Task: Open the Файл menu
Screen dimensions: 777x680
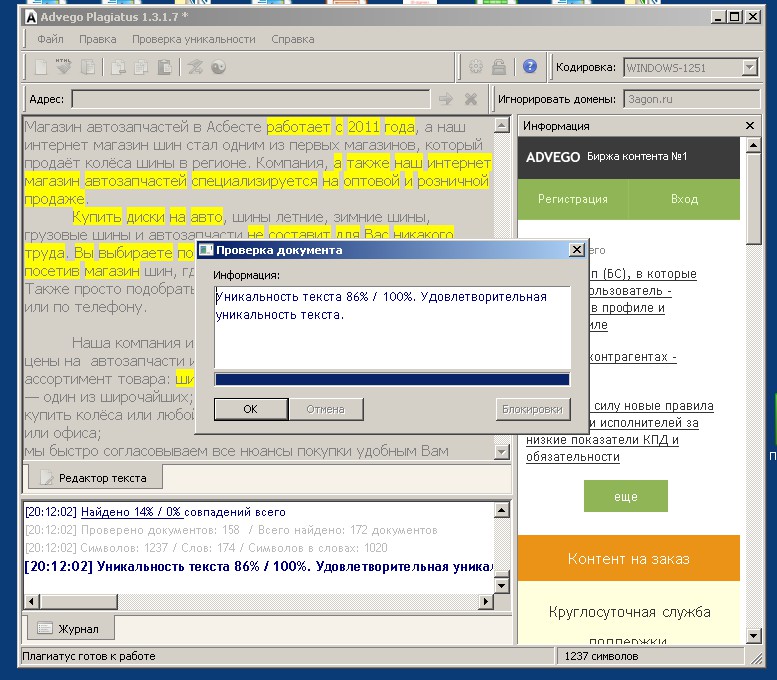Action: pyautogui.click(x=50, y=39)
